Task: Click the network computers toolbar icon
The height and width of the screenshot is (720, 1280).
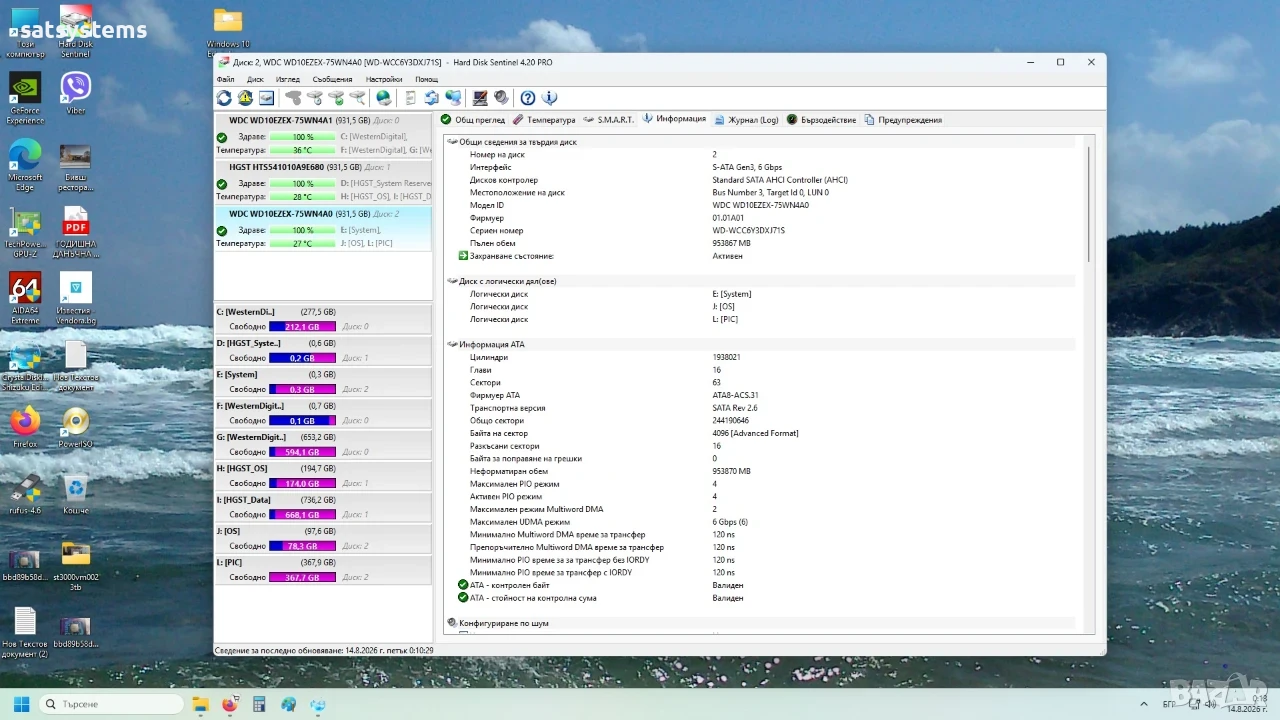Action: tap(454, 98)
